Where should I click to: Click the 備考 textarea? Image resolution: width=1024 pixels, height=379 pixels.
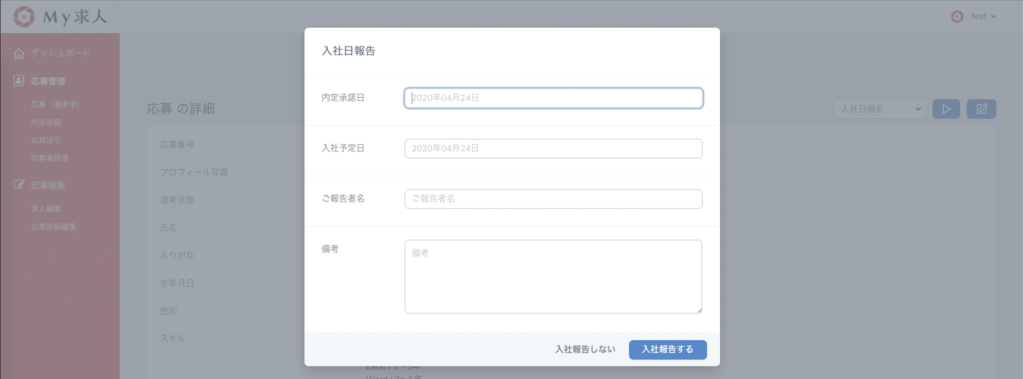(553, 276)
